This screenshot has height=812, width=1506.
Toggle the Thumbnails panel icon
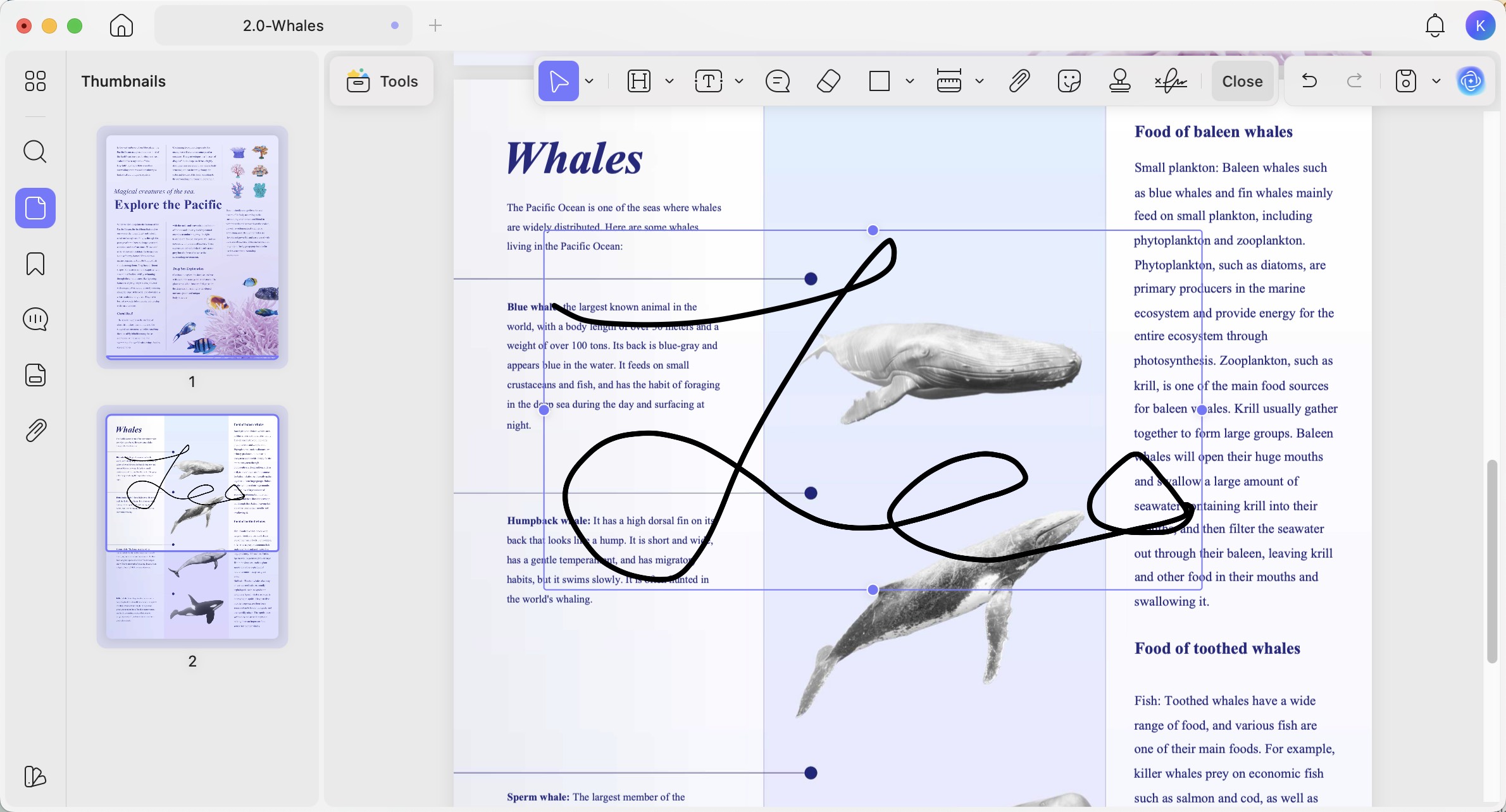tap(35, 208)
